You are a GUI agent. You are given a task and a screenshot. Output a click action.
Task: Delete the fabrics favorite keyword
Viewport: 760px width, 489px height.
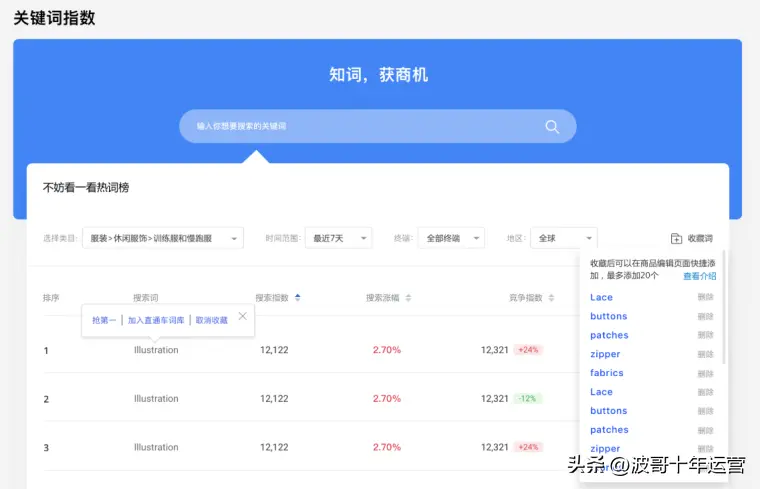click(706, 373)
